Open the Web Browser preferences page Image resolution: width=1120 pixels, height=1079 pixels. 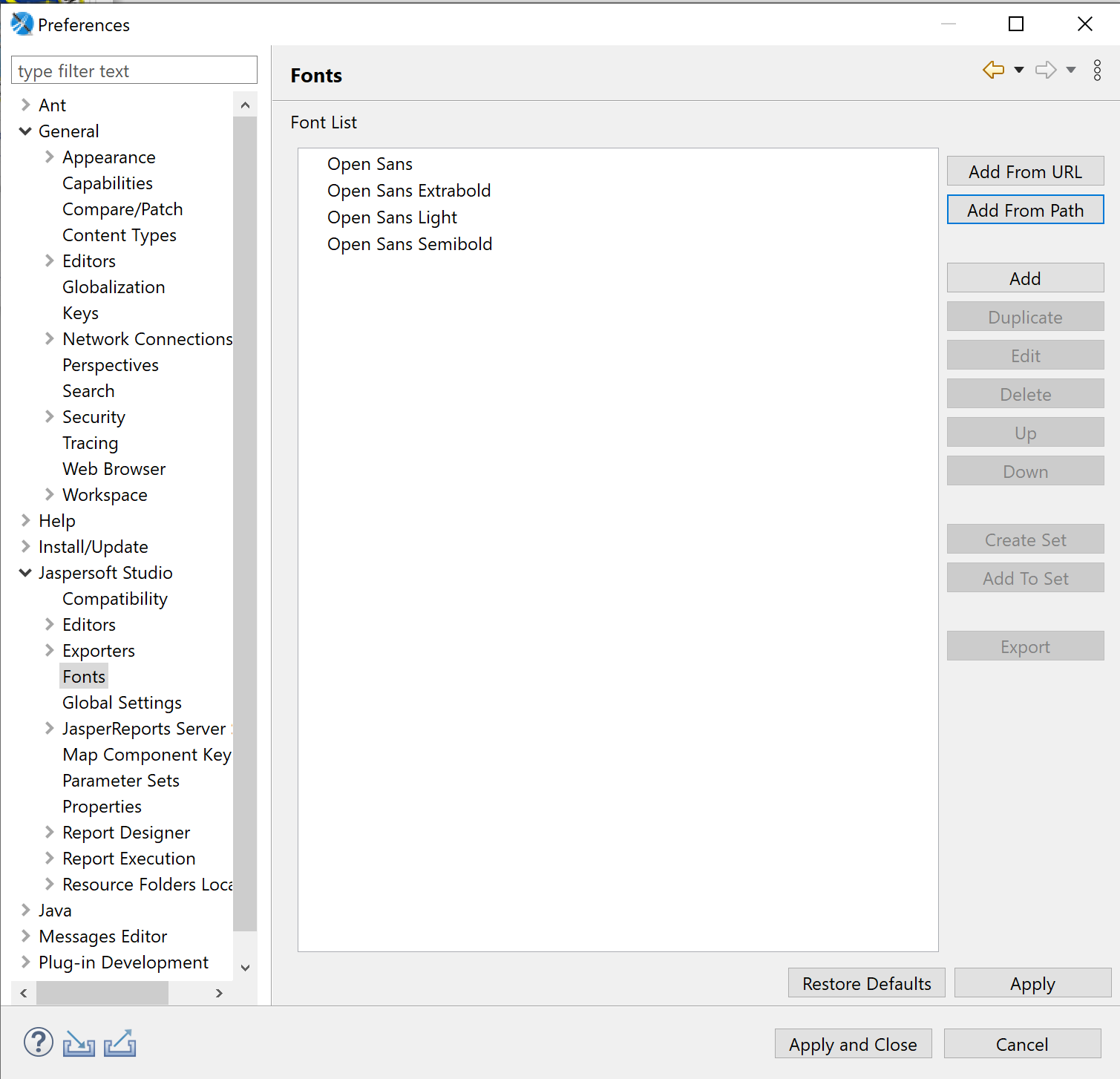[114, 469]
